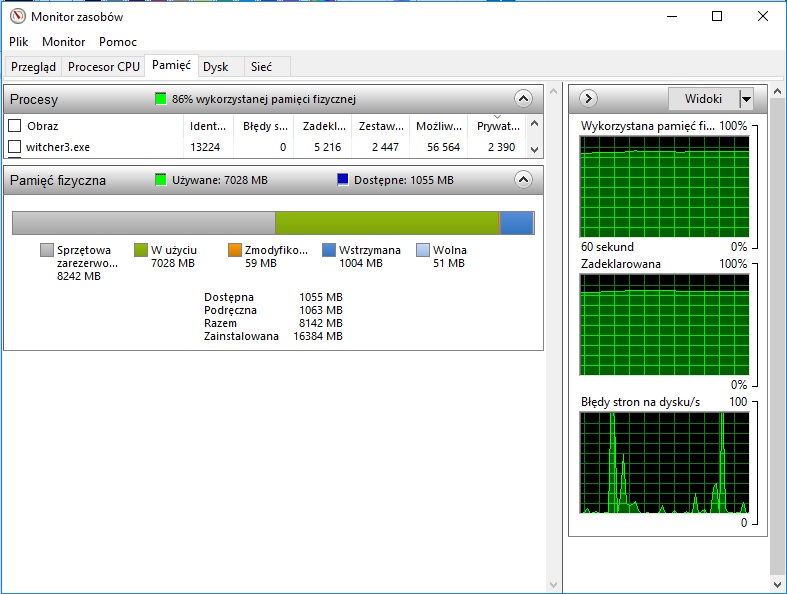Open the Monitor menu
Screen dimensions: 787x594
point(64,42)
